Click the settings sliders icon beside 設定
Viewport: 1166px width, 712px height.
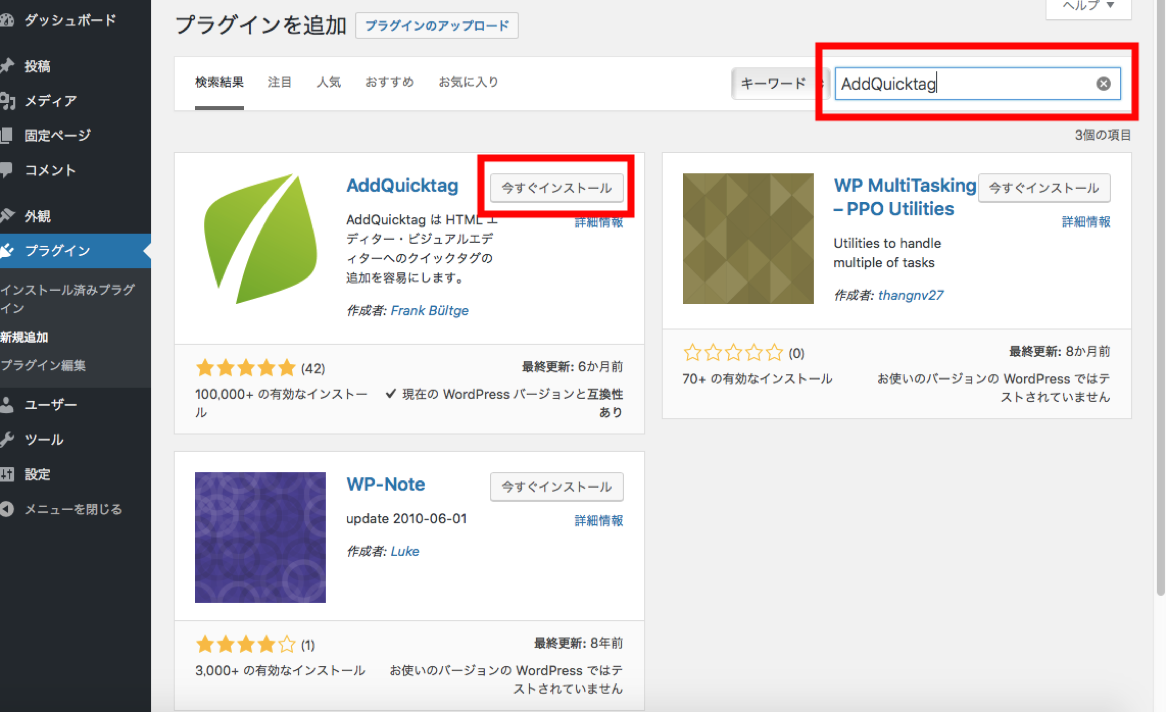7,474
